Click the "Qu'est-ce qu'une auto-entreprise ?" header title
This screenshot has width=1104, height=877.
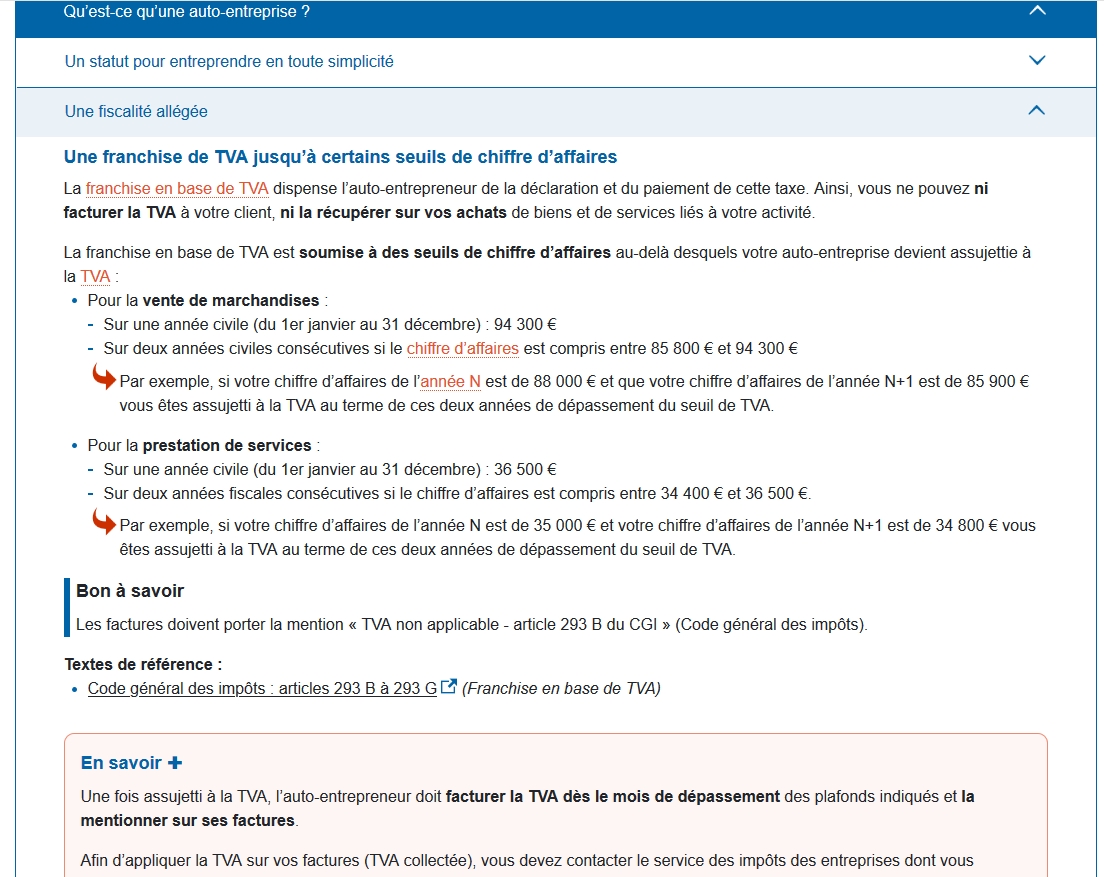pos(187,12)
